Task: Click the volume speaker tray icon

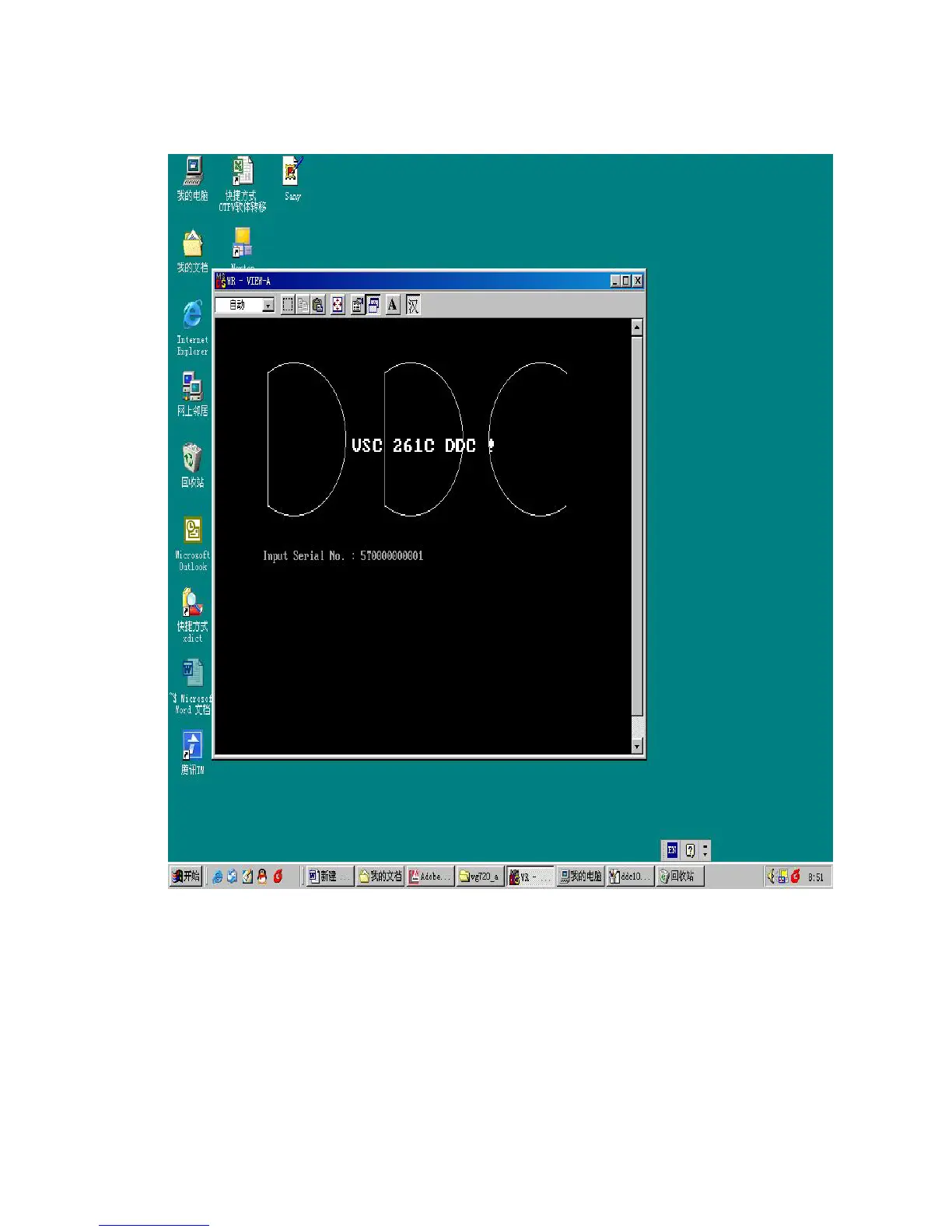Action: (x=771, y=877)
